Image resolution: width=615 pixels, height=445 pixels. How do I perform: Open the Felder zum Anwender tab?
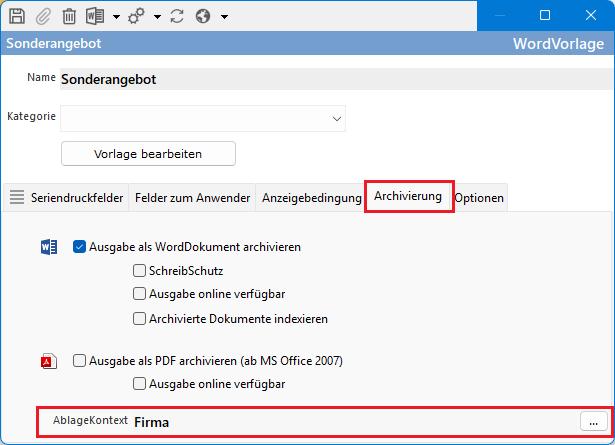[x=192, y=198]
